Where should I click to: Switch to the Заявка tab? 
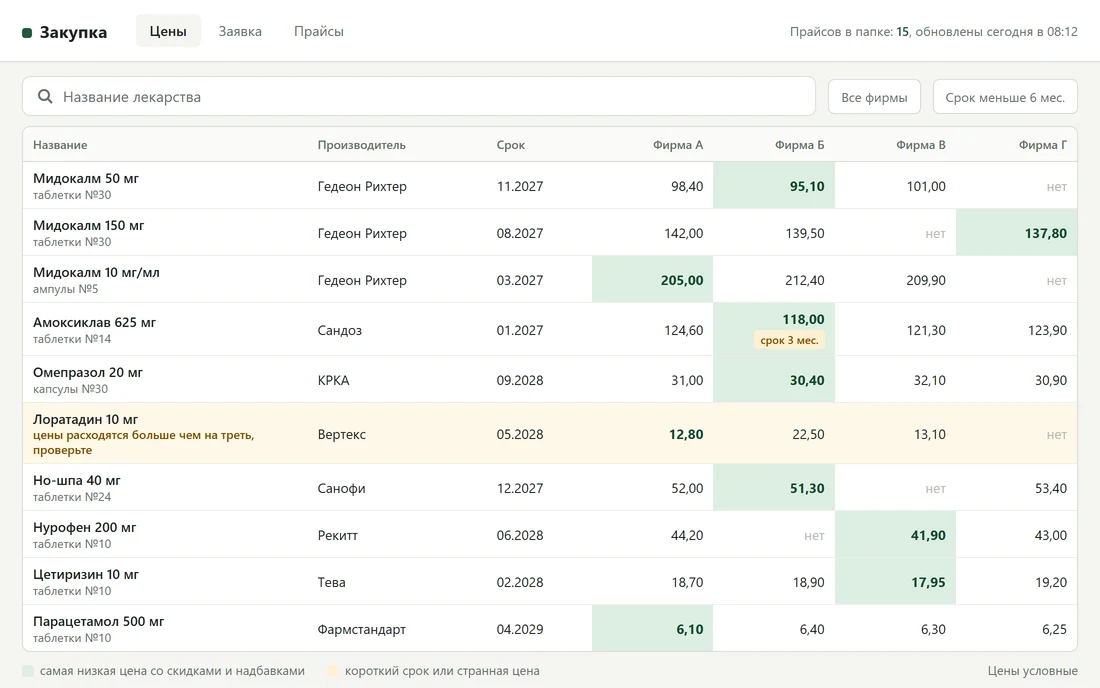[240, 31]
